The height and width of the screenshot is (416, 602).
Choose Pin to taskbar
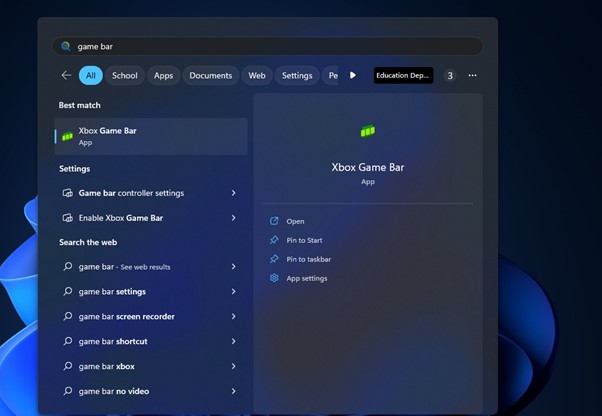(x=309, y=259)
